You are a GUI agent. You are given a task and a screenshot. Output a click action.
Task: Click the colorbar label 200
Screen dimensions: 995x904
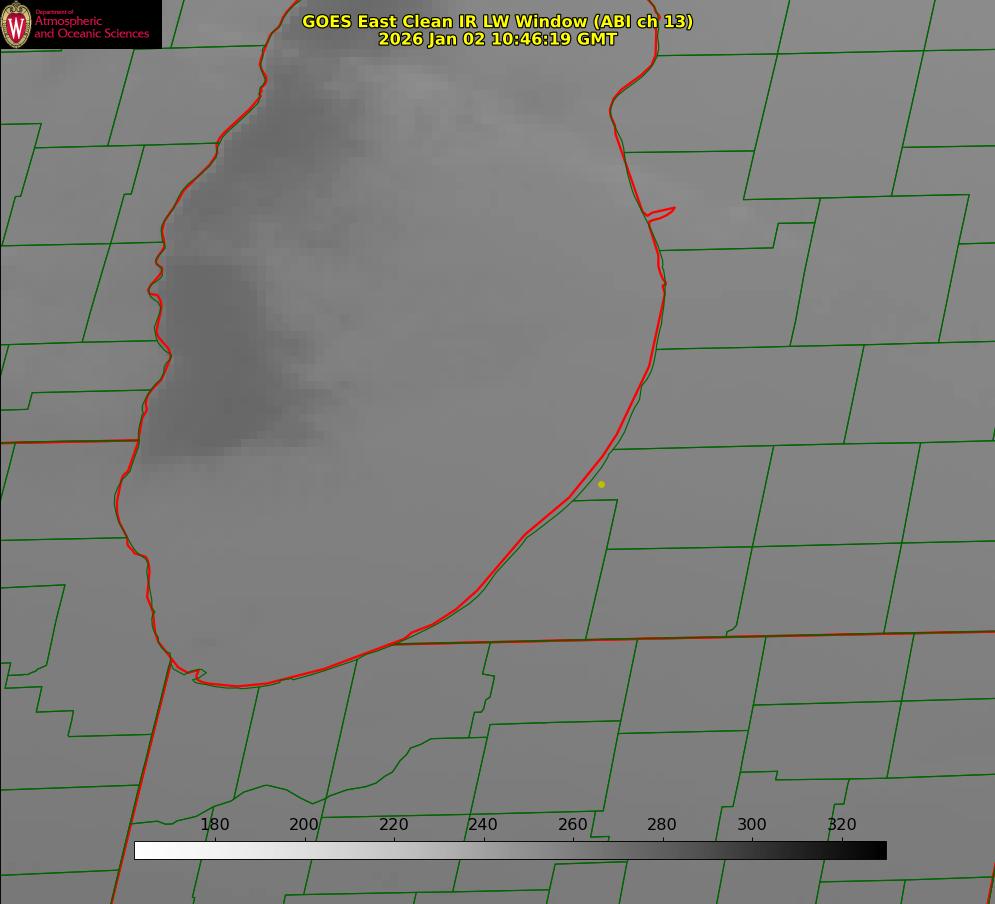304,824
